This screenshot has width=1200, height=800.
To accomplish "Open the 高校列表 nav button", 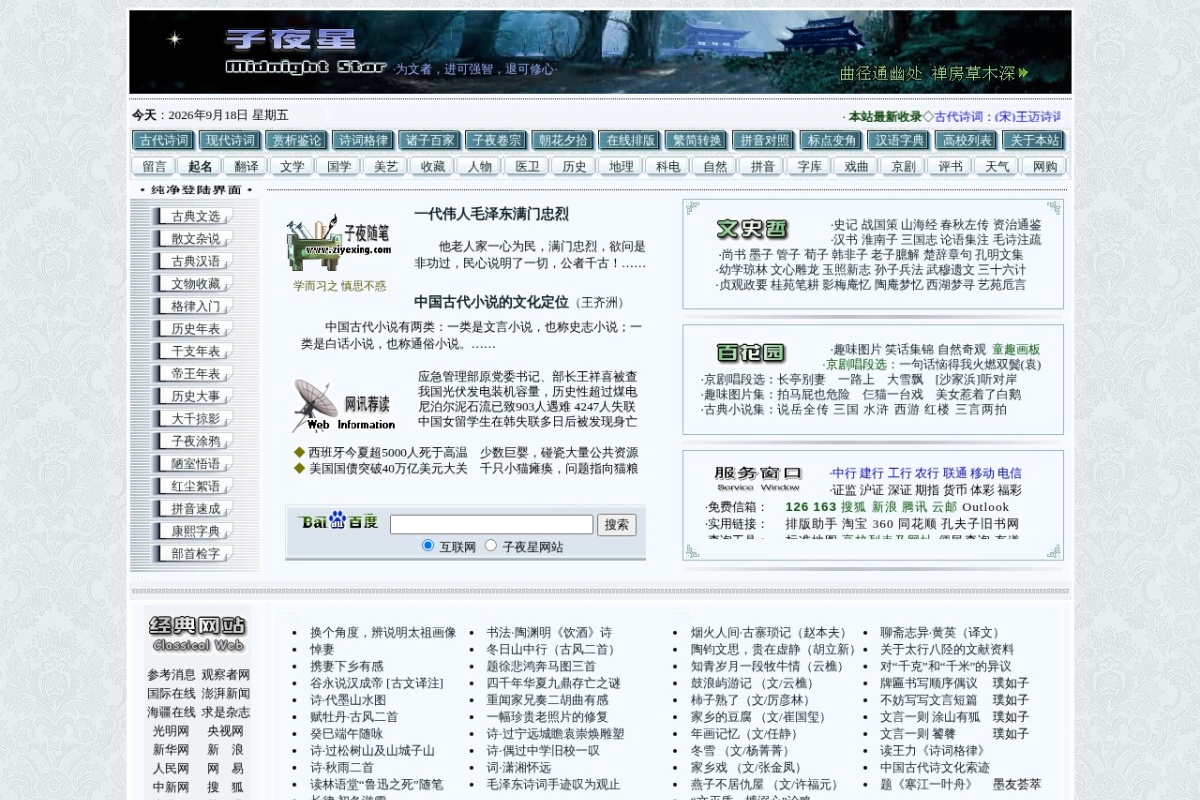I will [x=967, y=140].
